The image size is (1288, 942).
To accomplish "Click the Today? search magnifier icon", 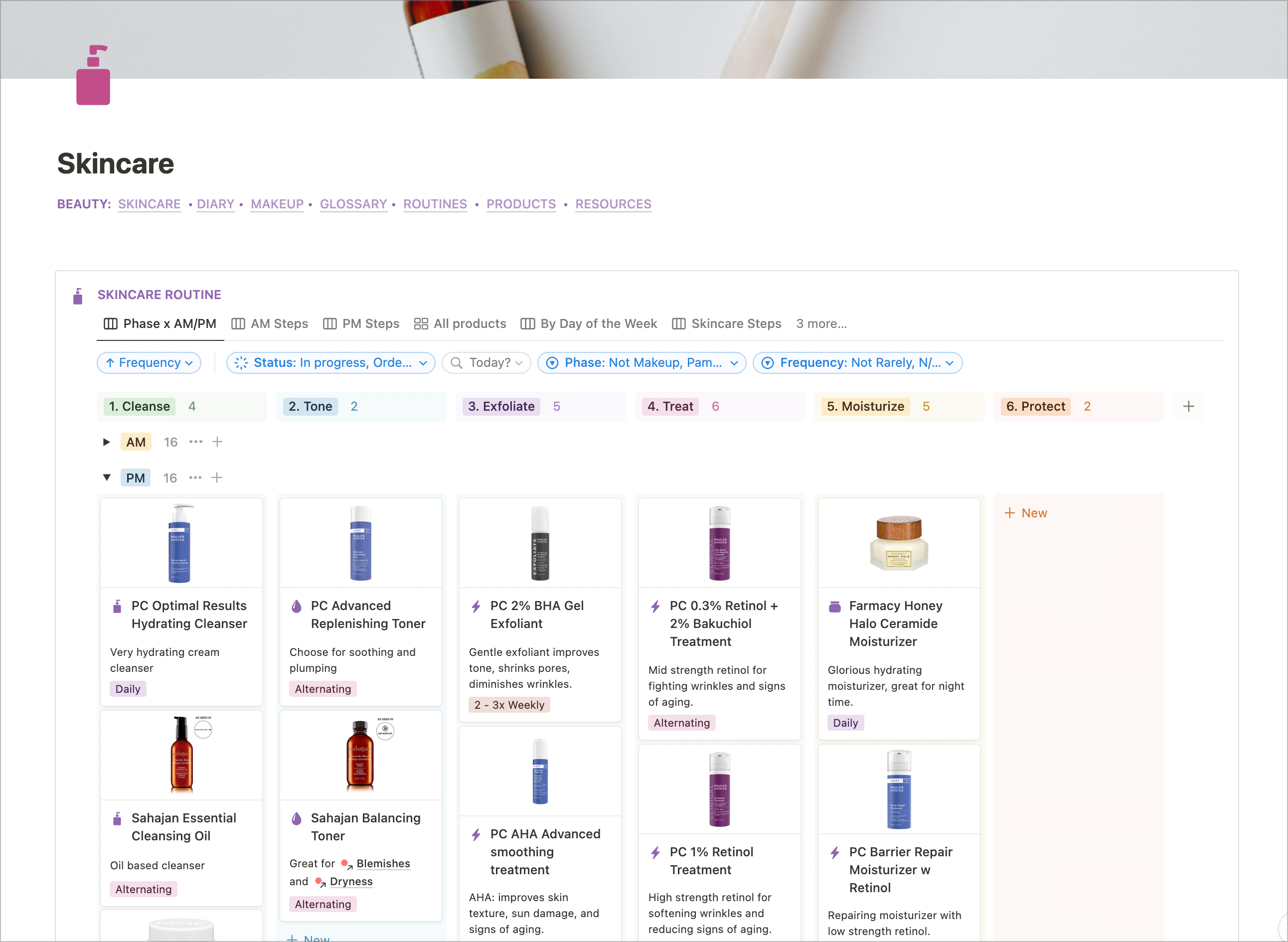I will [x=456, y=363].
